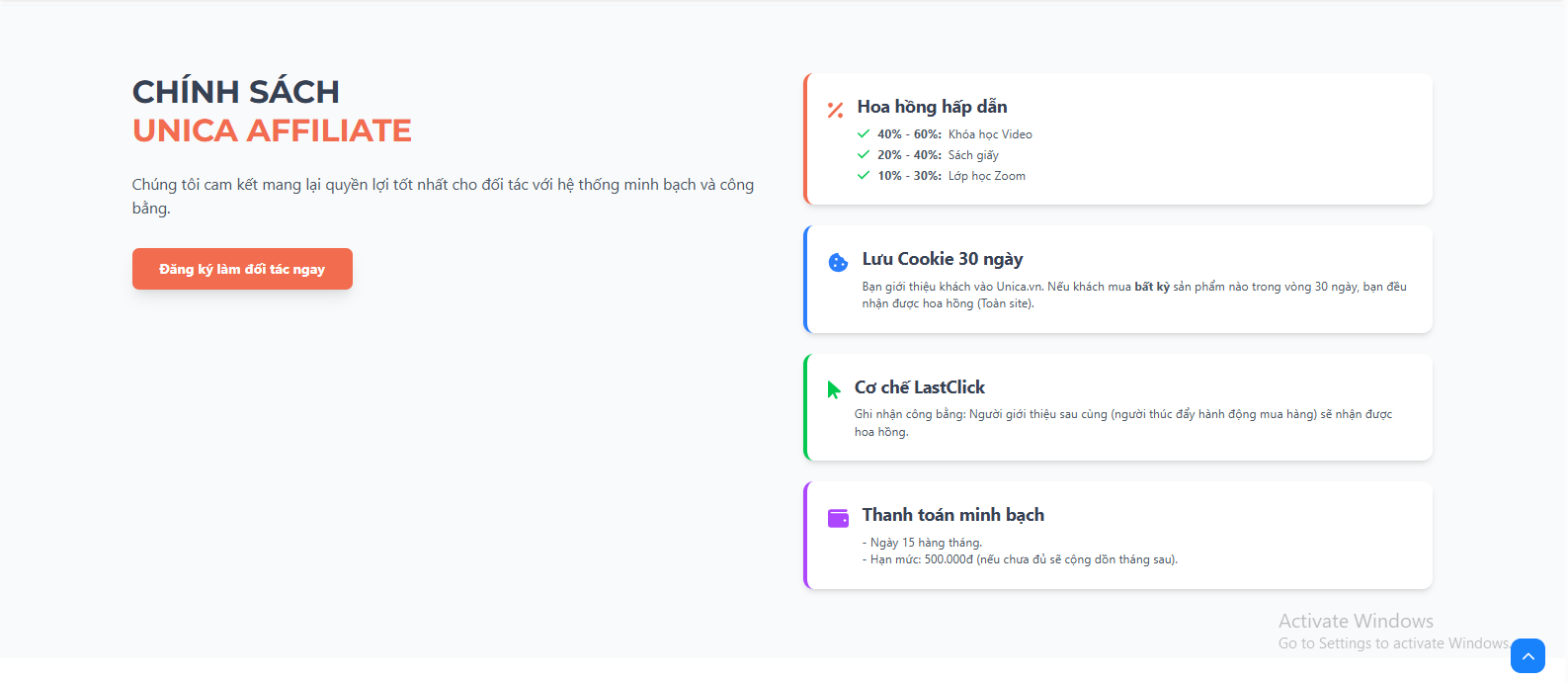This screenshot has height=682, width=1568.
Task: Click the checkmark beside Khóa học Video
Action: pos(864,133)
